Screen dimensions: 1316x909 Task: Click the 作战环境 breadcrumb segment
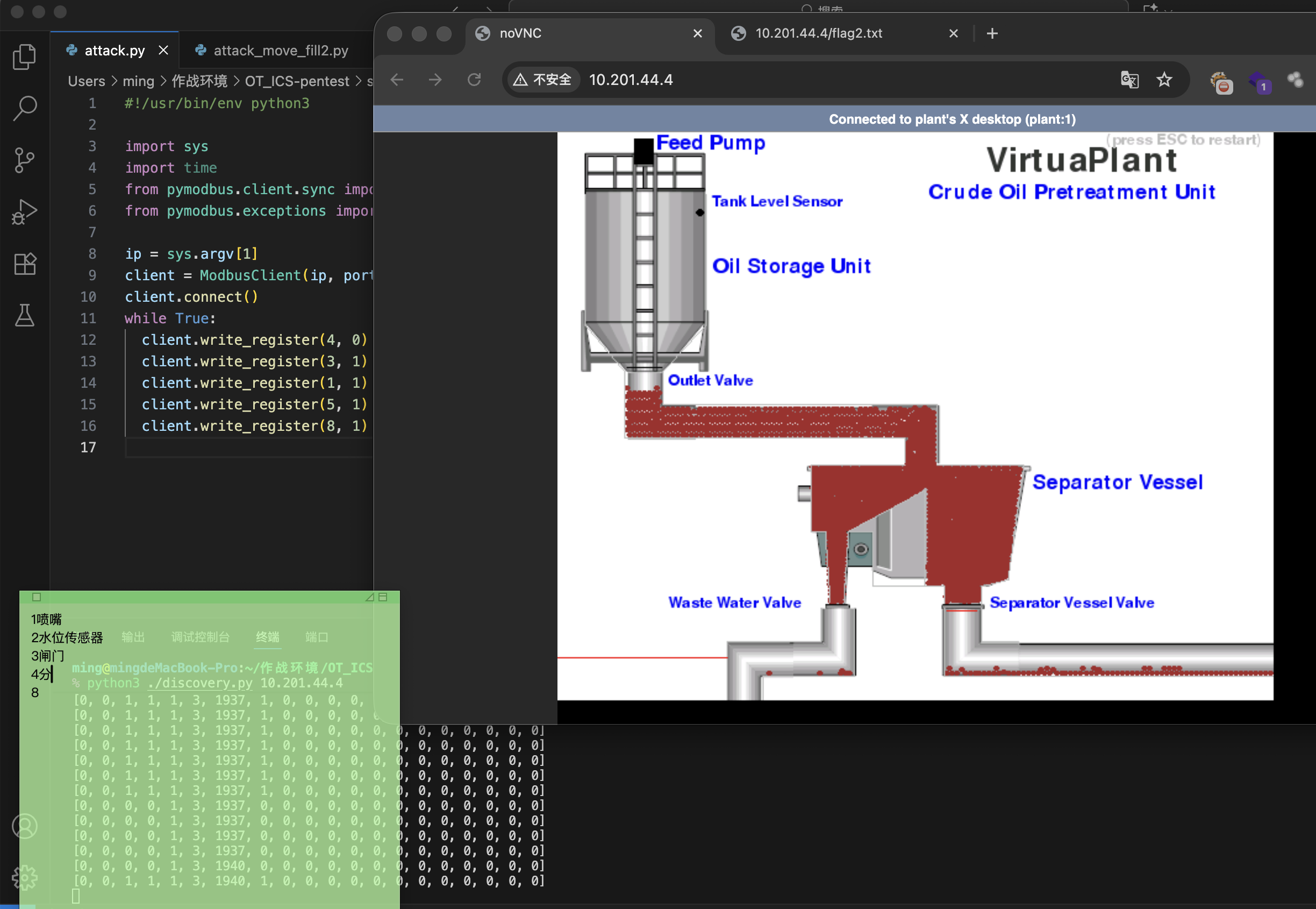click(199, 81)
